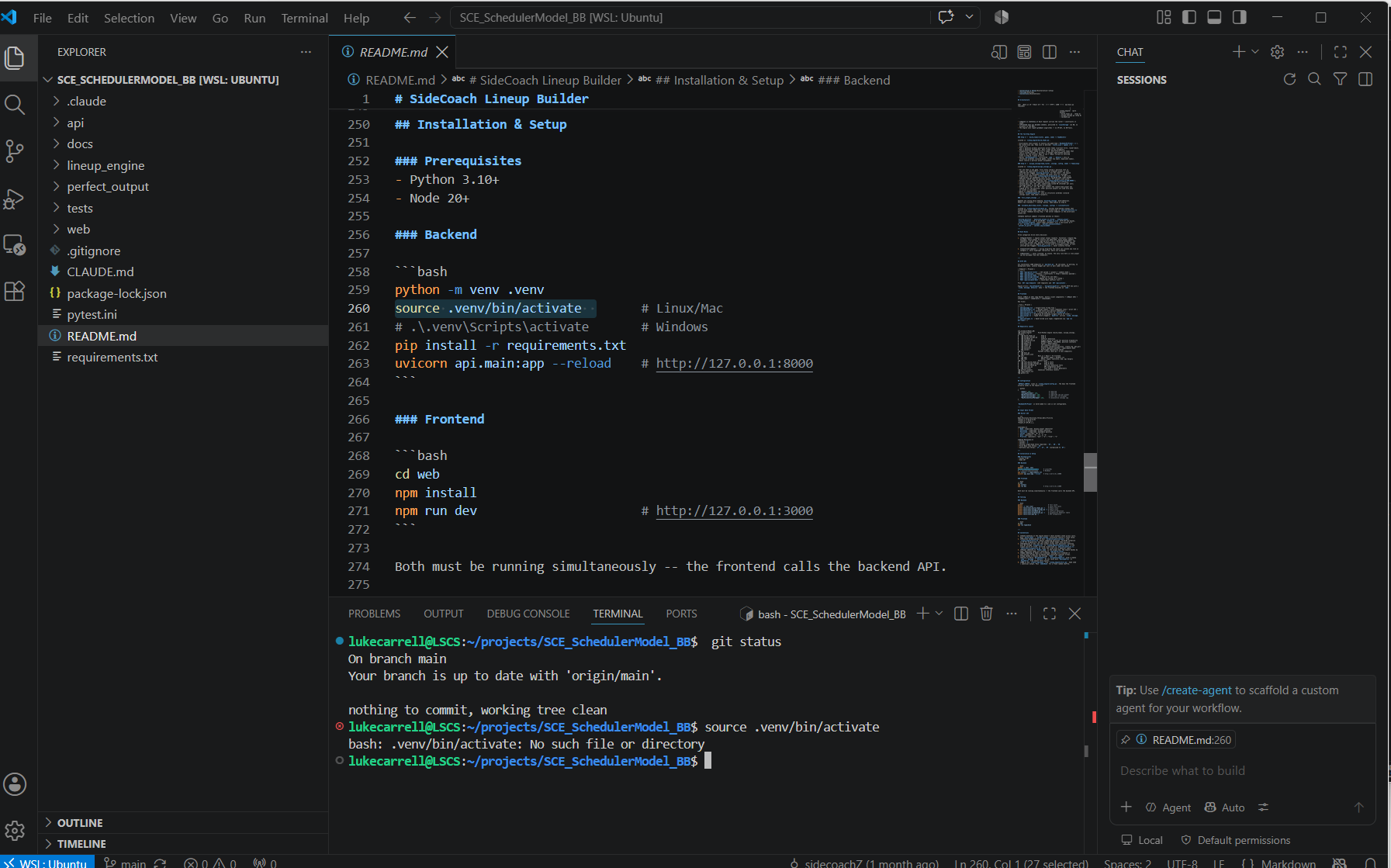Screen dimensions: 1391x868
Task: Open the http://127.0.0.1:3000 link
Action: pos(735,510)
